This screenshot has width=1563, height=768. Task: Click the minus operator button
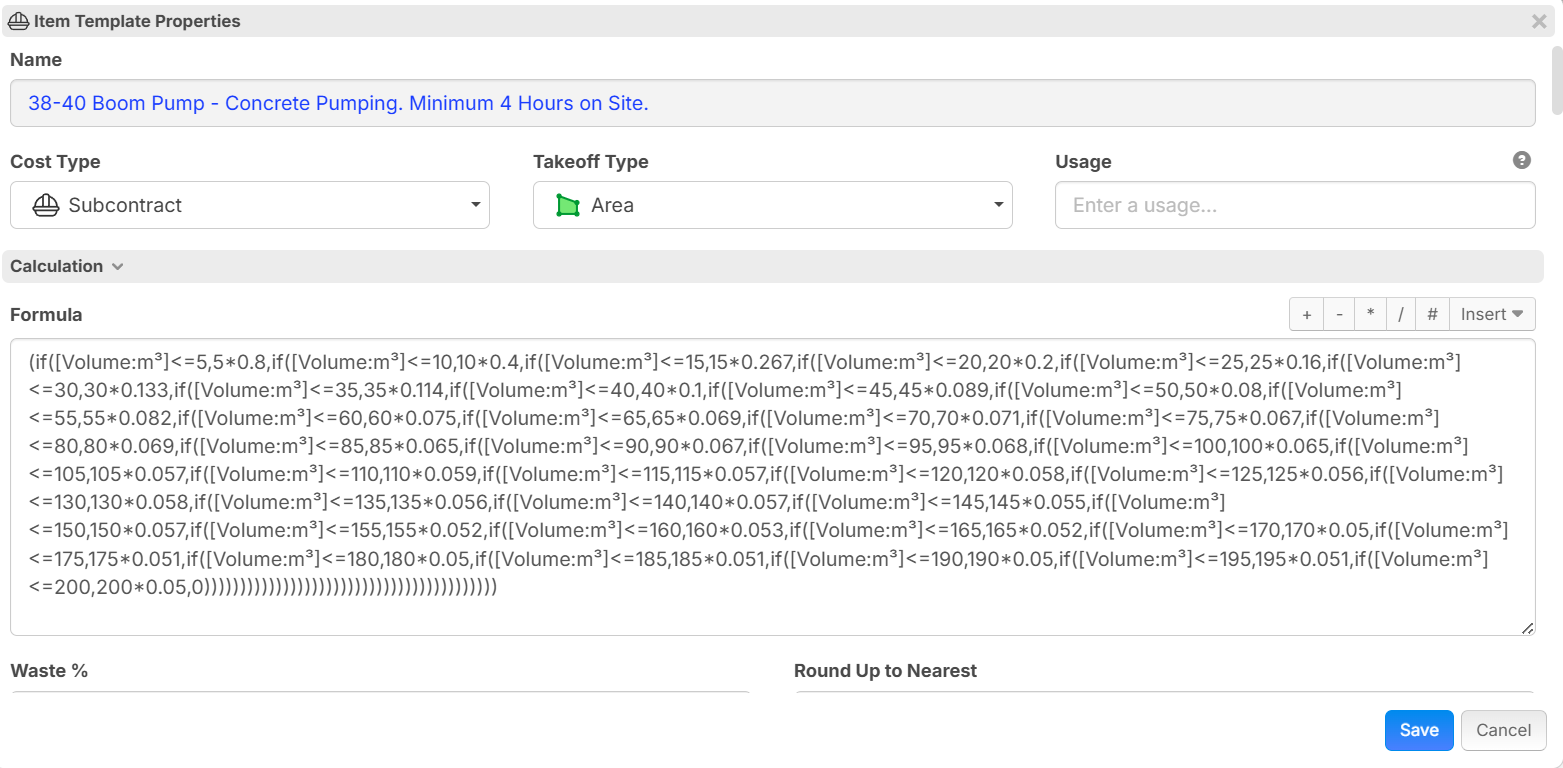pos(1339,314)
